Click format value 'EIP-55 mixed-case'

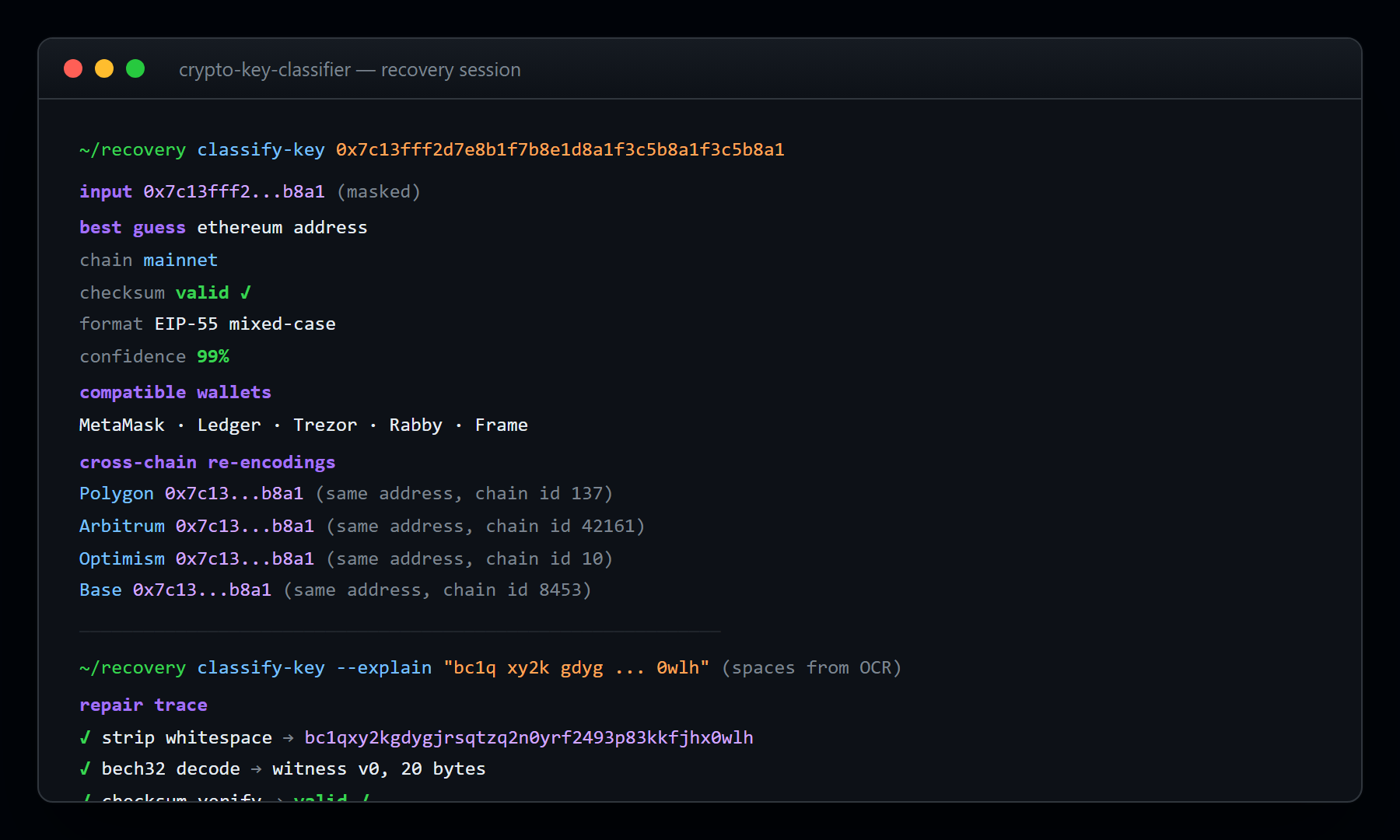[x=245, y=324]
